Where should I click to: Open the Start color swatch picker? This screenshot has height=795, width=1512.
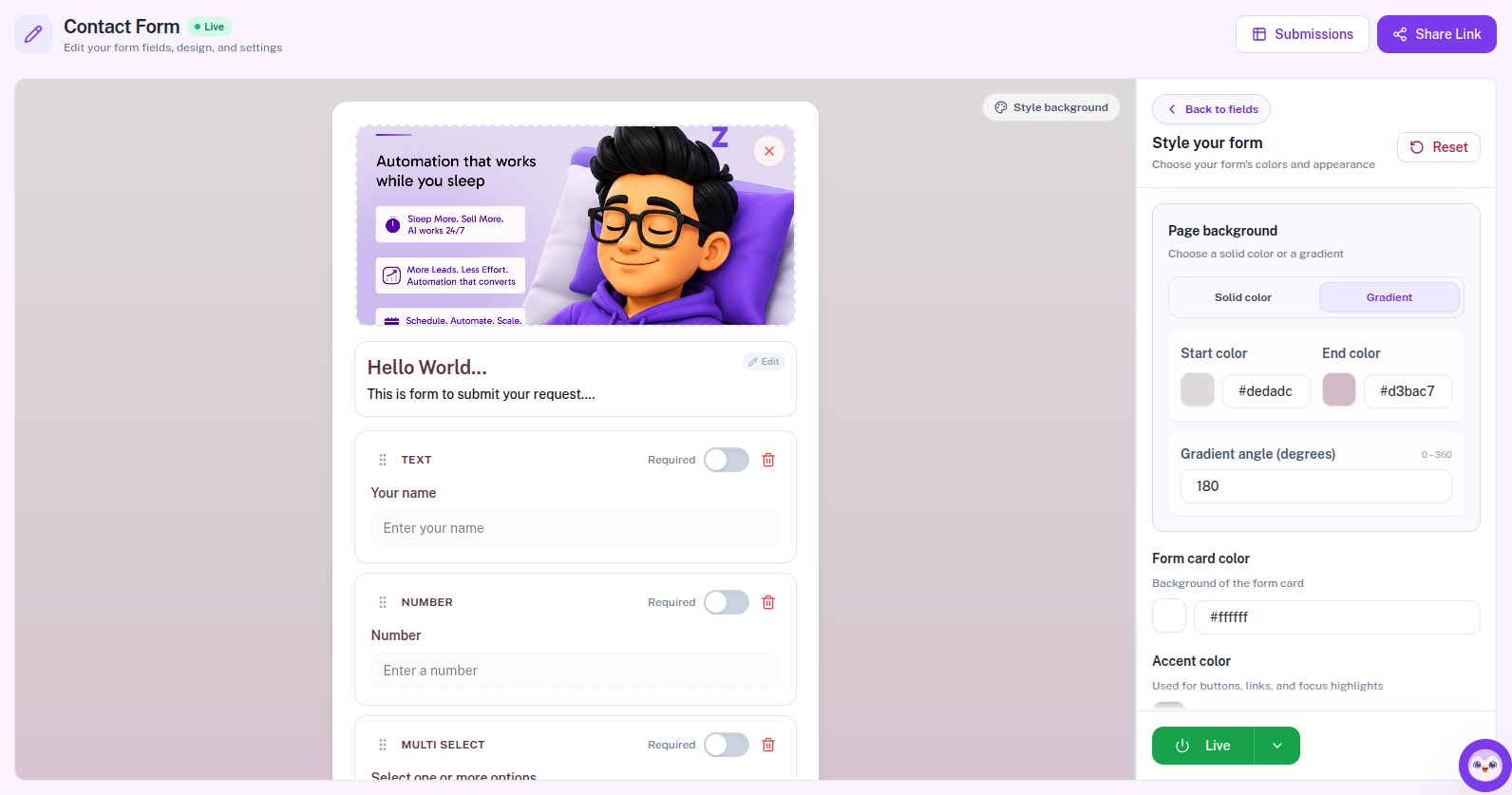1198,390
